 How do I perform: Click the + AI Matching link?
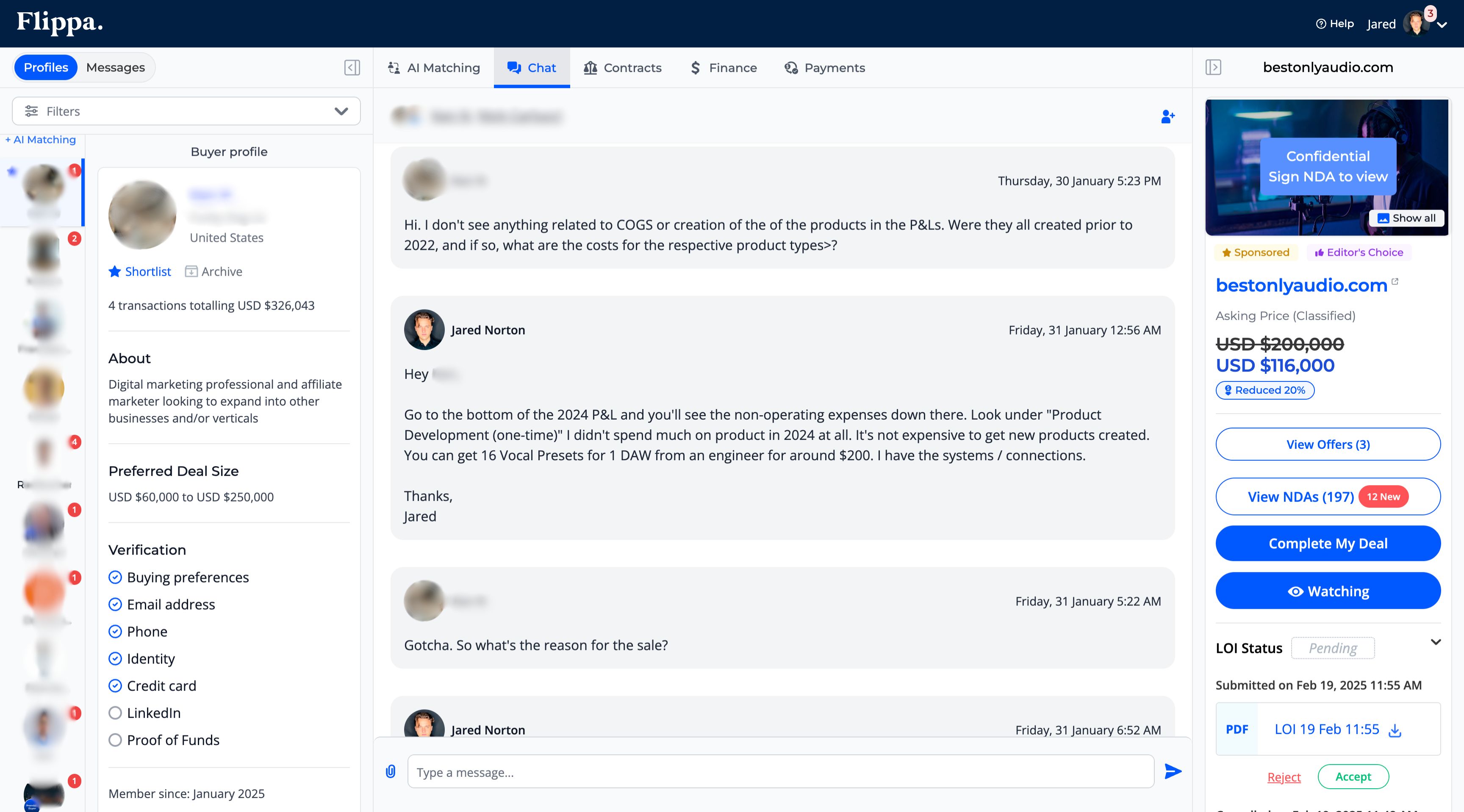coord(40,140)
